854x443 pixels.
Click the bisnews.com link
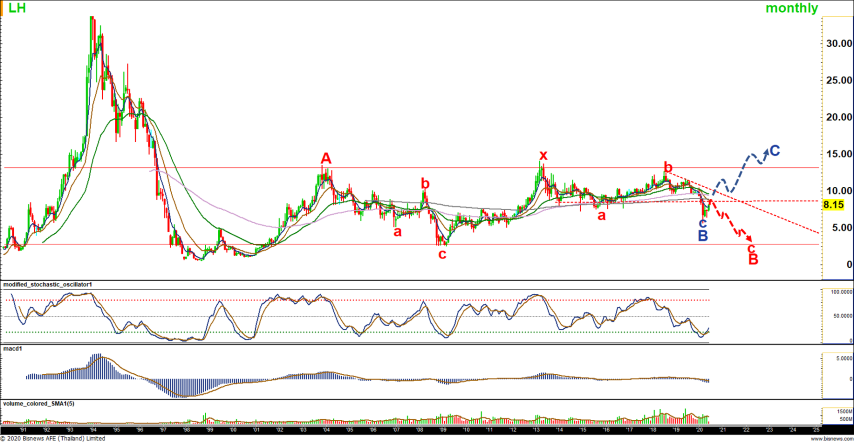(832, 437)
